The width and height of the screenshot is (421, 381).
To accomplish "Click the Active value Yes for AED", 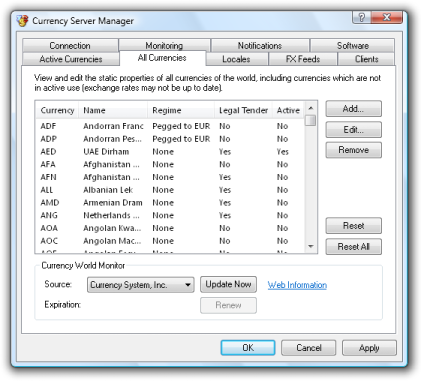I will click(x=282, y=152).
